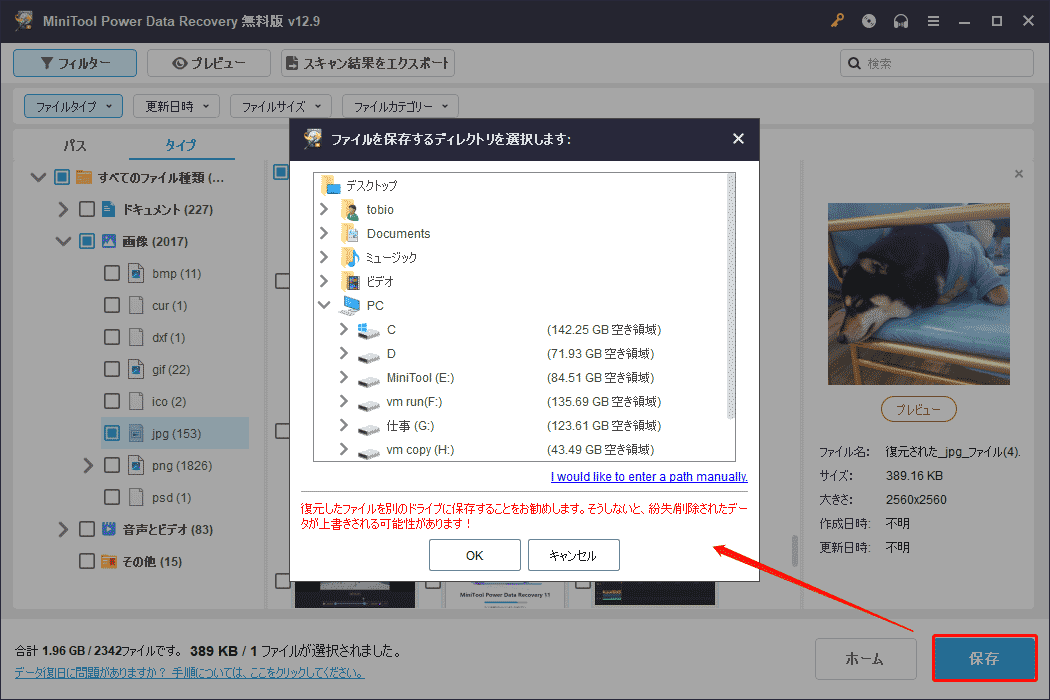Screen dimensions: 1050x700
Task: Click the magnifier icon in search box
Action: [x=854, y=63]
